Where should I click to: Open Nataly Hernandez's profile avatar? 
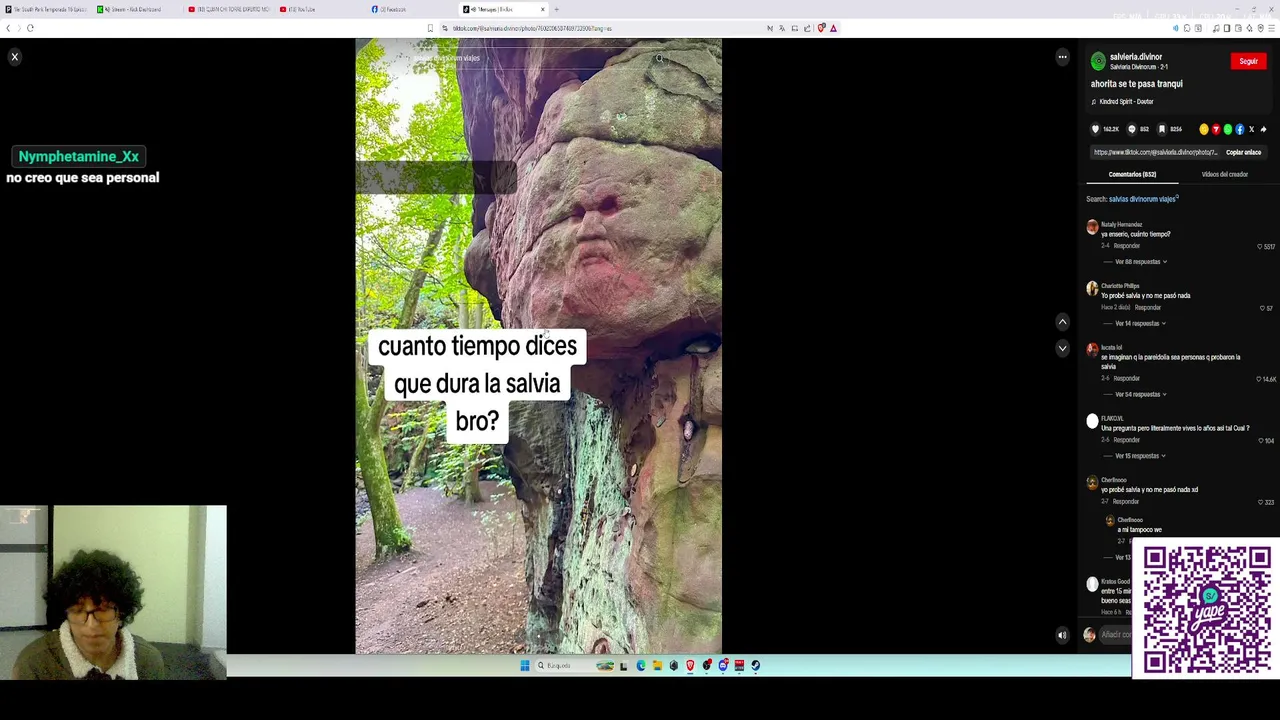tap(1092, 228)
